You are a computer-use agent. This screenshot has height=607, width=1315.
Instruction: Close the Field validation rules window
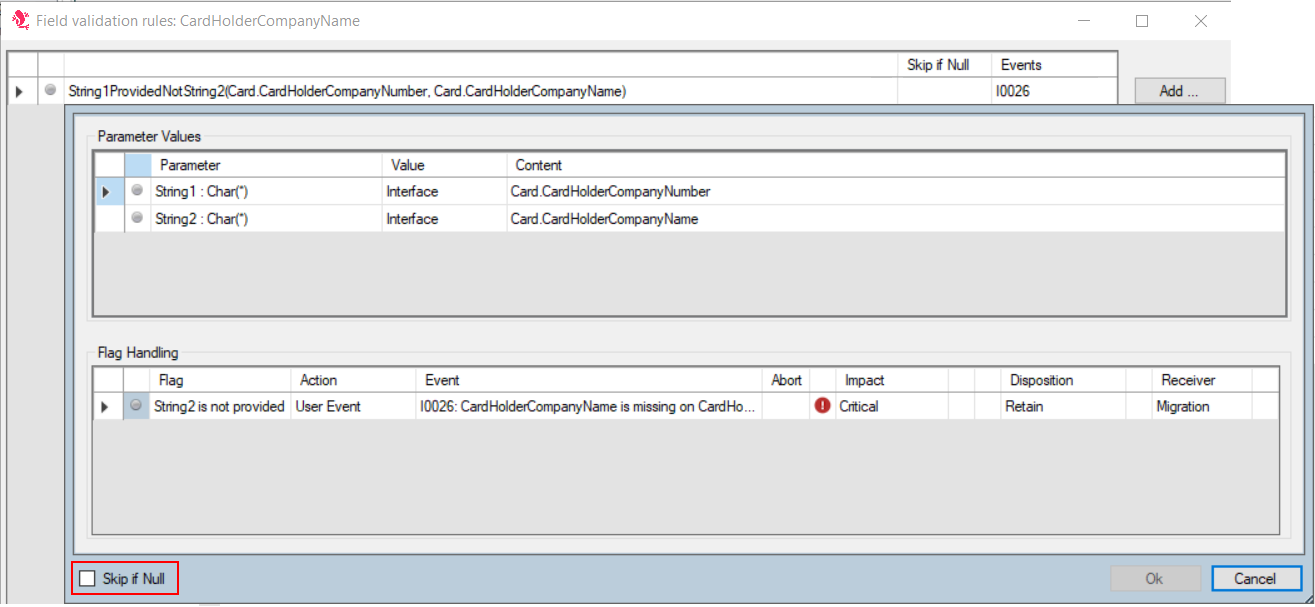click(1201, 20)
